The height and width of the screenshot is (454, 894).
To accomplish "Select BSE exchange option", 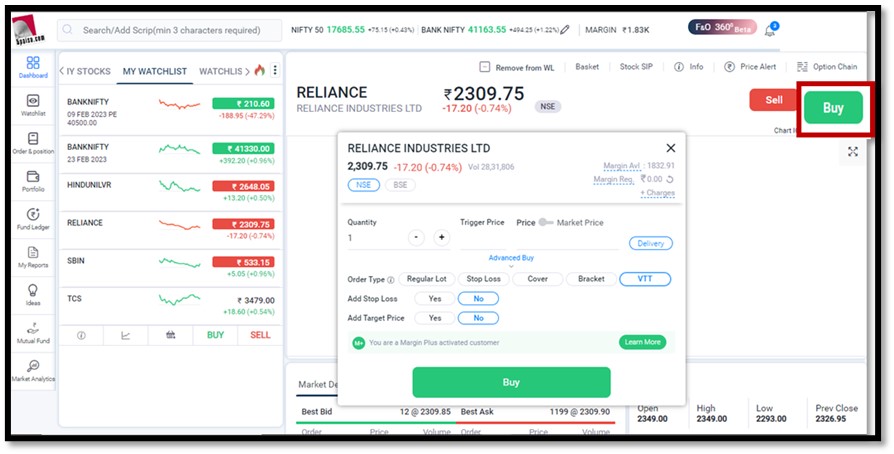I will click(400, 185).
